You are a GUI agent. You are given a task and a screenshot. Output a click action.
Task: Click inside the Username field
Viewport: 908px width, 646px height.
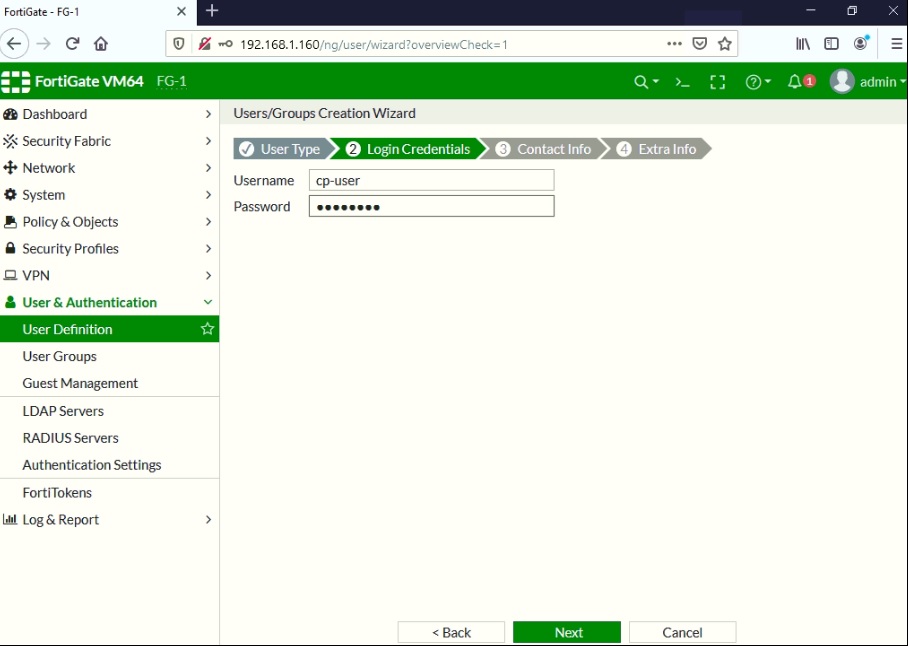430,180
